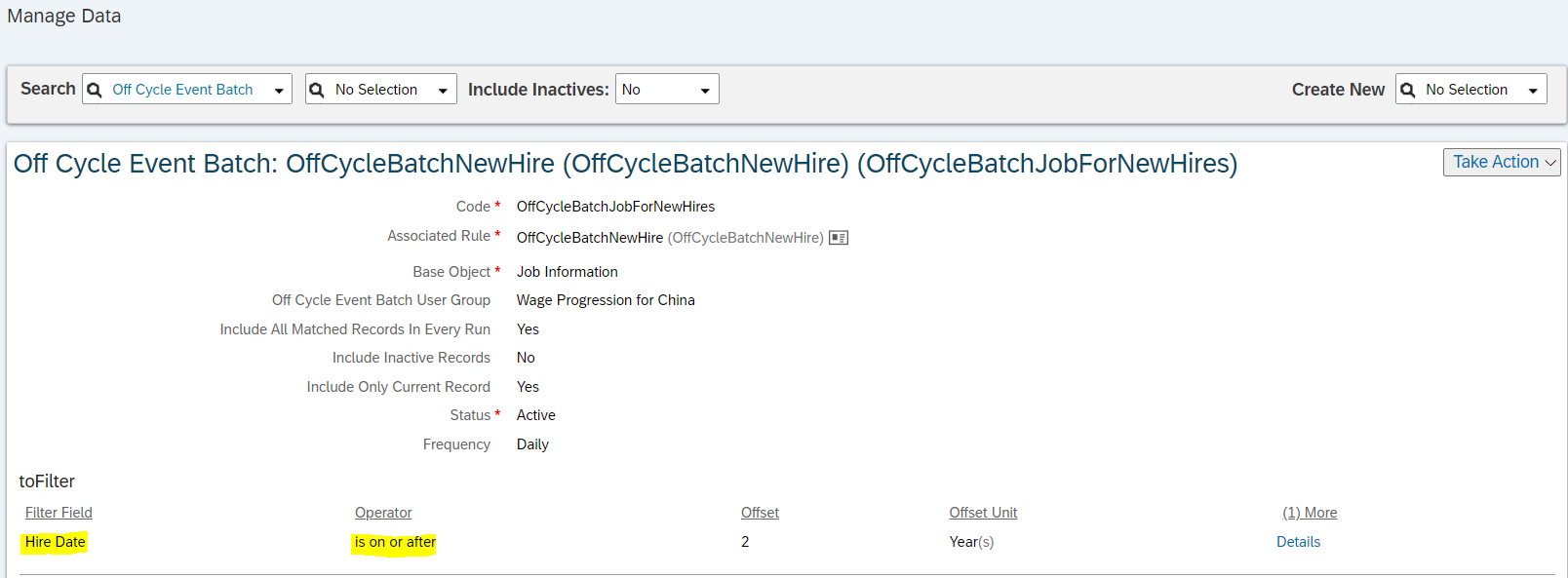Sort by Operator column header
Viewport: 1568px width, 578px height.
click(383, 513)
